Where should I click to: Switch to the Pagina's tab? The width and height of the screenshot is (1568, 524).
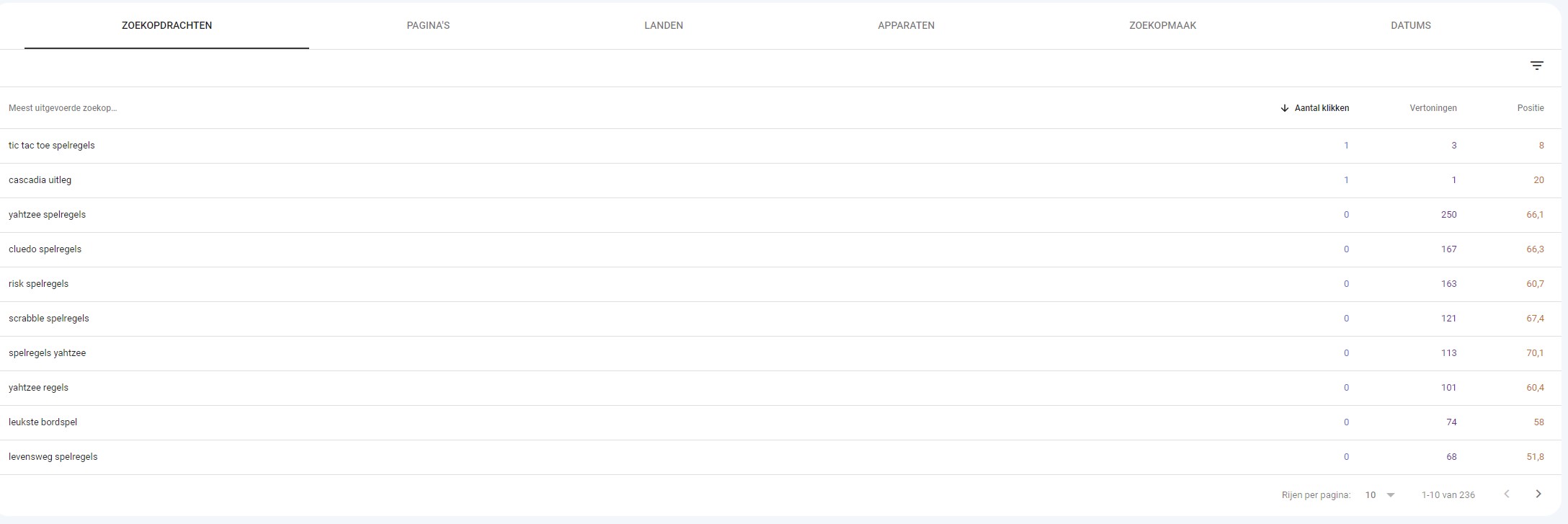point(428,25)
